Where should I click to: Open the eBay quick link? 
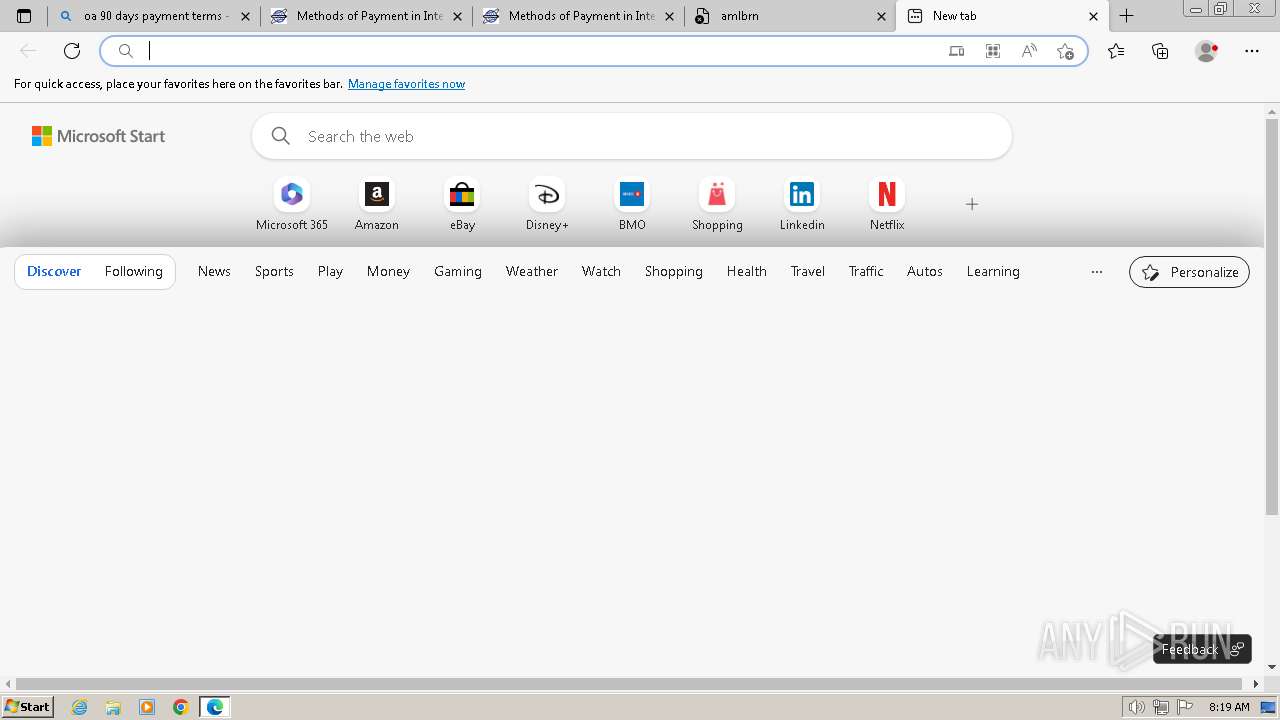coord(462,205)
